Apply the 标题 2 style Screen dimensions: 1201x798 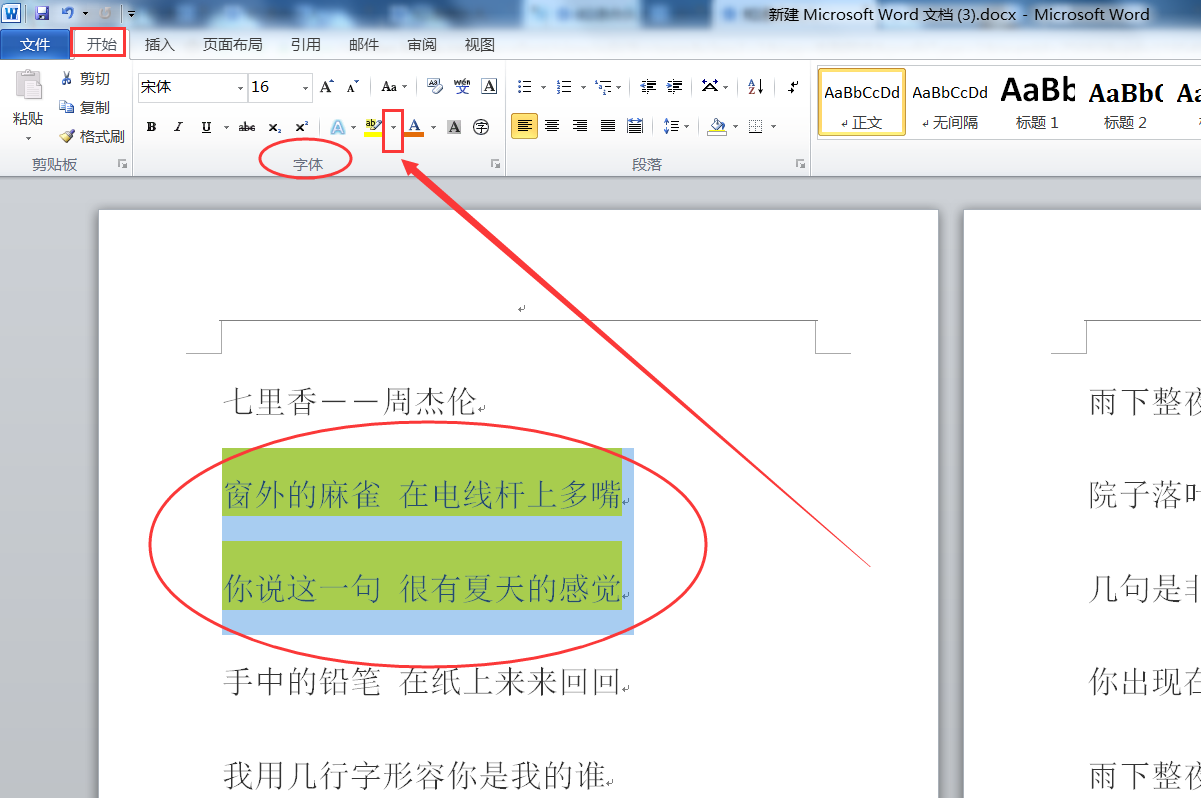(x=1126, y=102)
